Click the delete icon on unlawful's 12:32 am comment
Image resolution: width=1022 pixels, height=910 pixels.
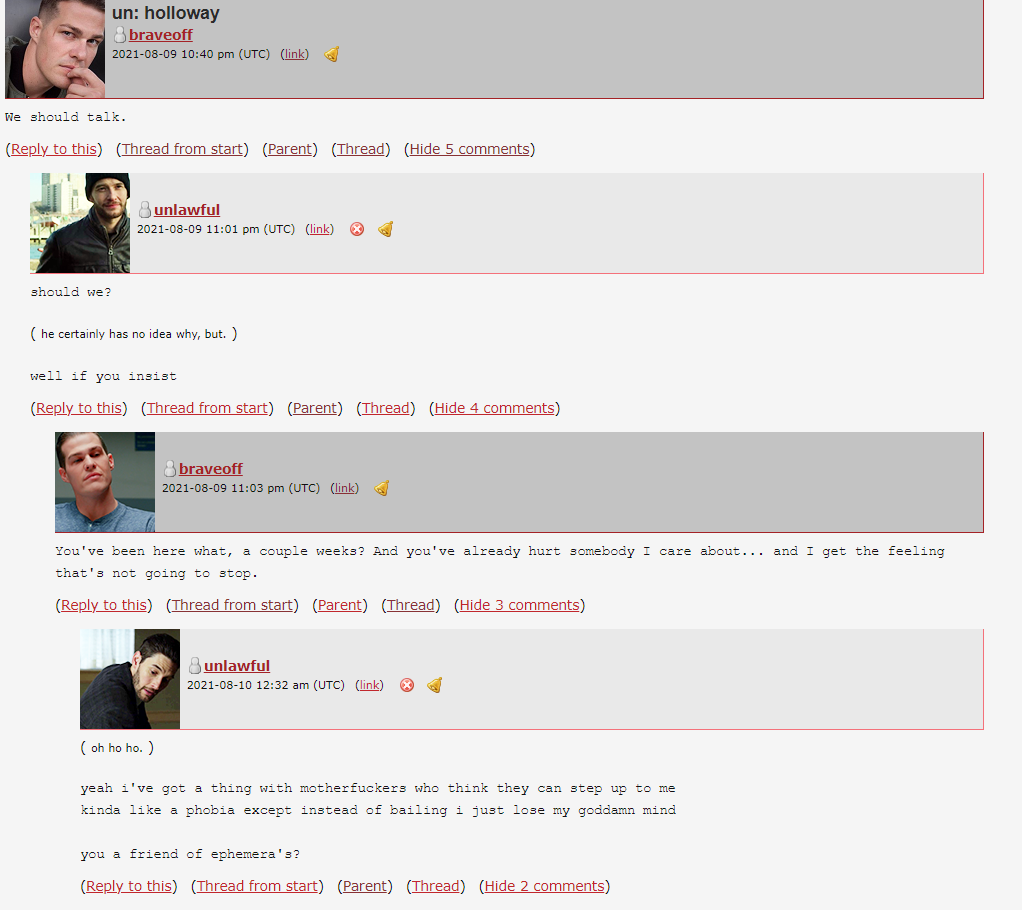pyautogui.click(x=407, y=685)
